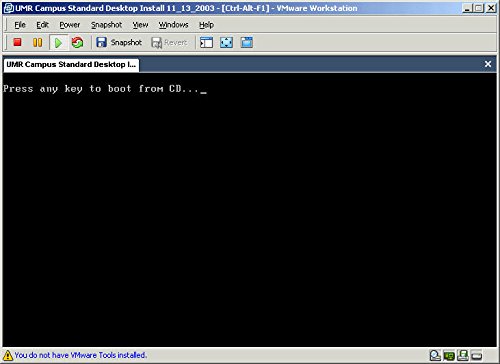Open the View menu
The image size is (500, 364).
click(140, 25)
